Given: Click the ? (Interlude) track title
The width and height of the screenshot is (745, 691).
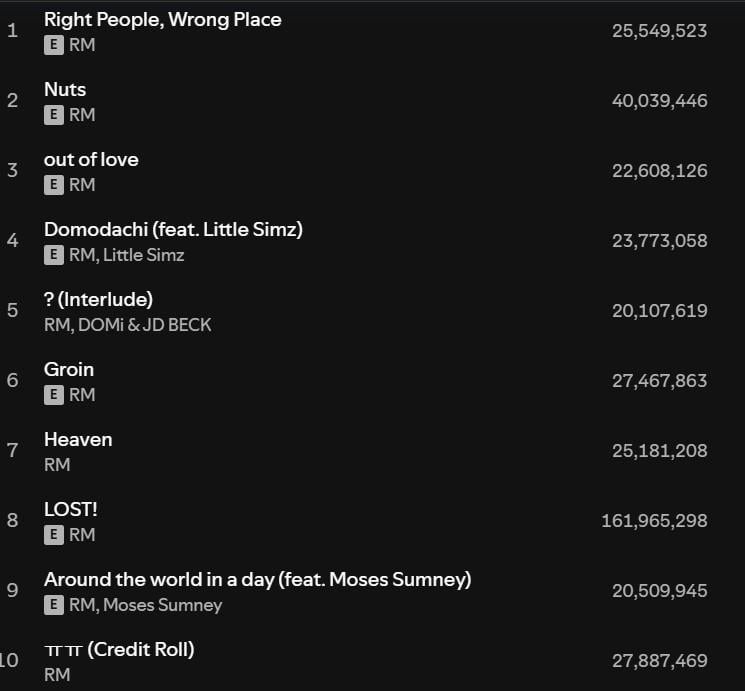Looking at the screenshot, I should [98, 300].
